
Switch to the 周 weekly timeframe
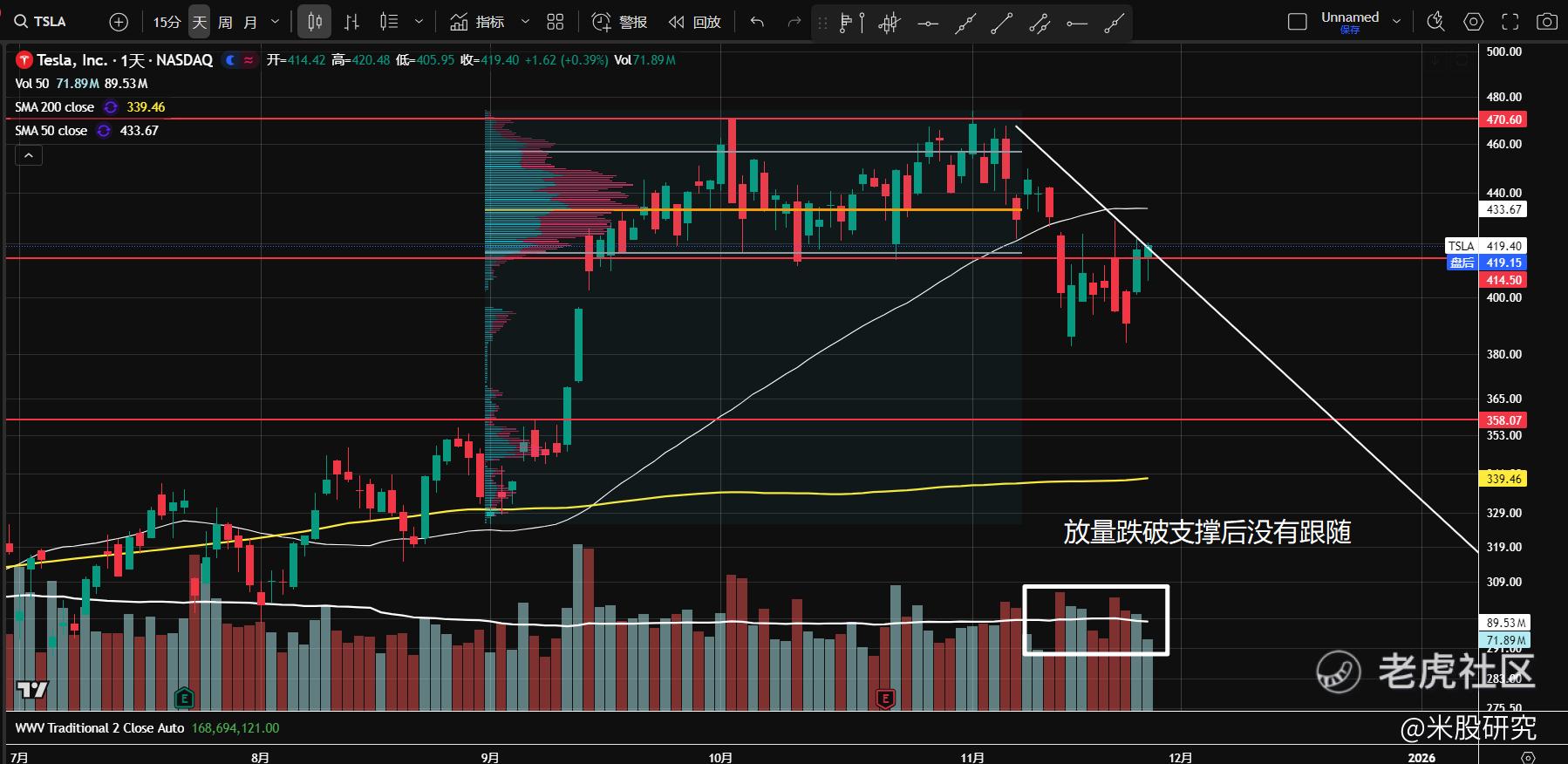click(x=225, y=22)
